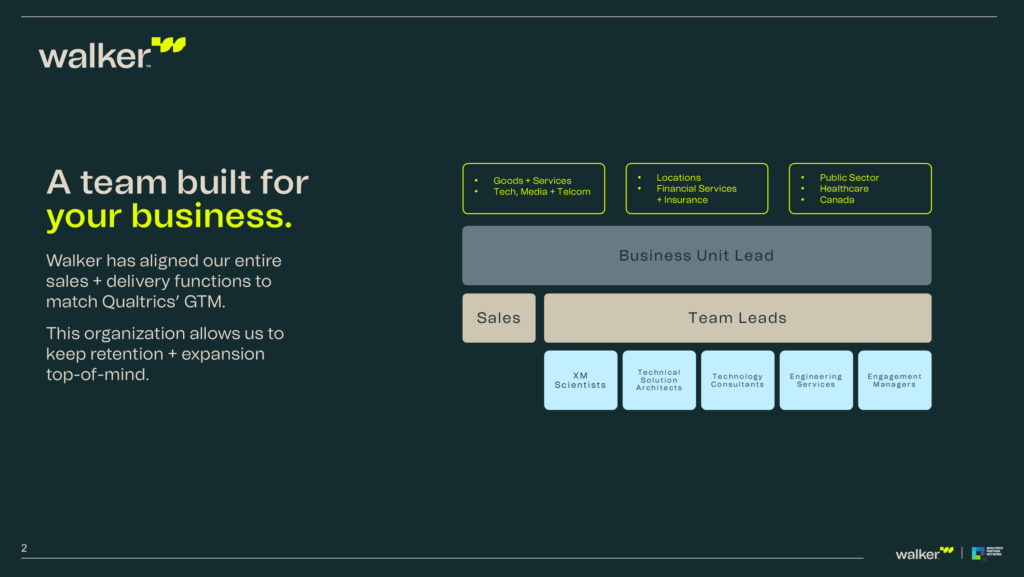Image resolution: width=1024 pixels, height=577 pixels.
Task: Click the Goods + Services outlined box
Action: [x=534, y=189]
